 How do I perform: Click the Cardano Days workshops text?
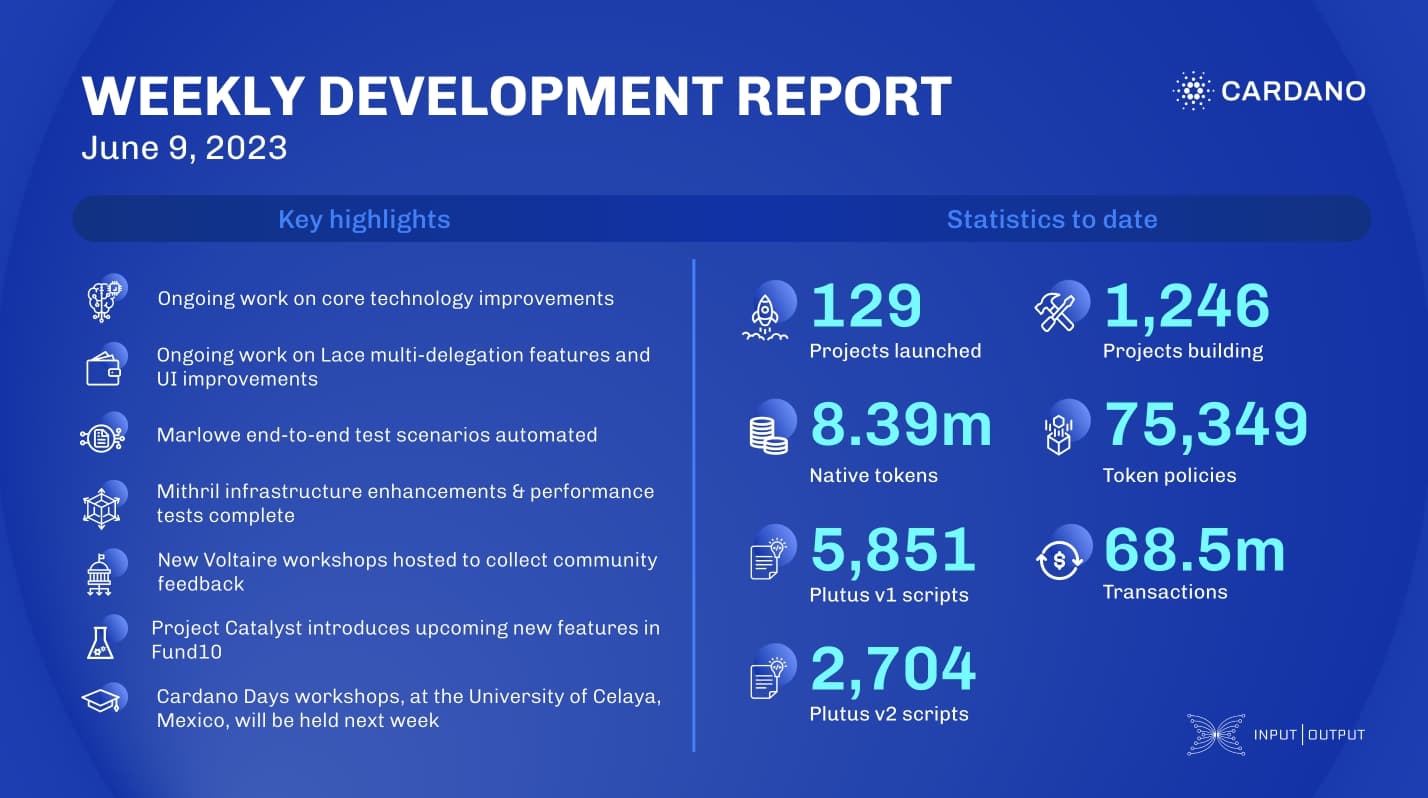[409, 708]
